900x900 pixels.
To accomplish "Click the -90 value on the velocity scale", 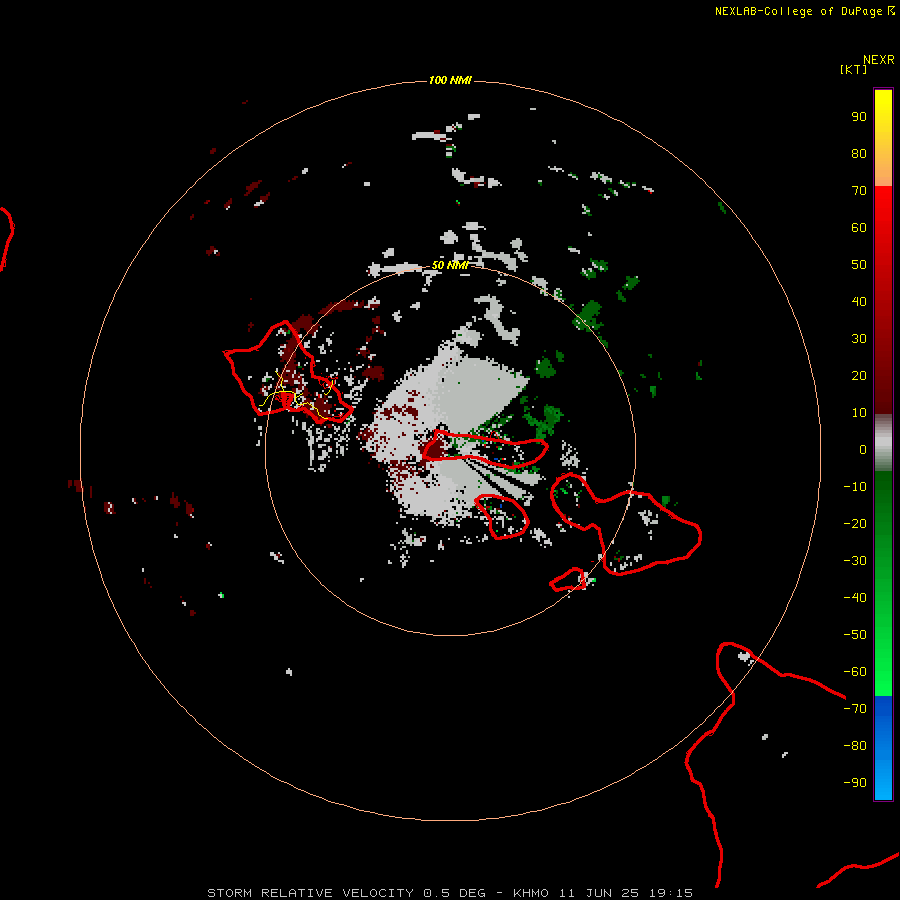I will (855, 782).
